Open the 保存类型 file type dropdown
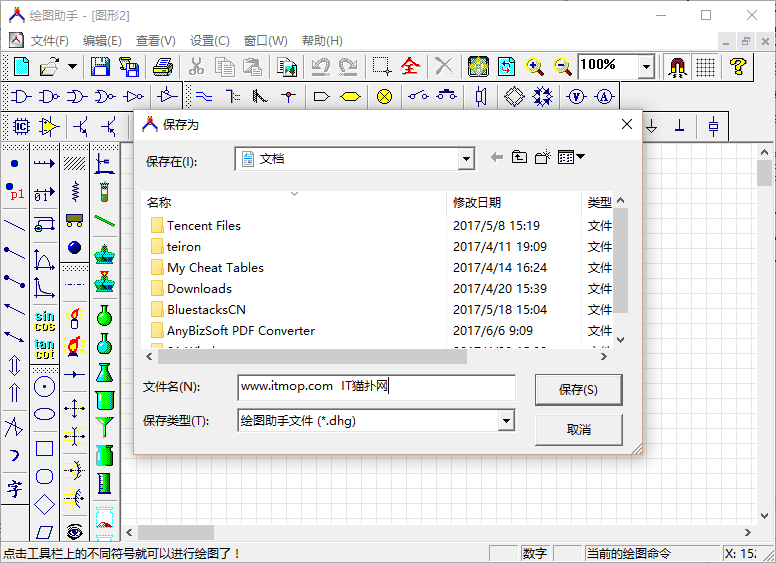The width and height of the screenshot is (776, 563). [x=506, y=421]
